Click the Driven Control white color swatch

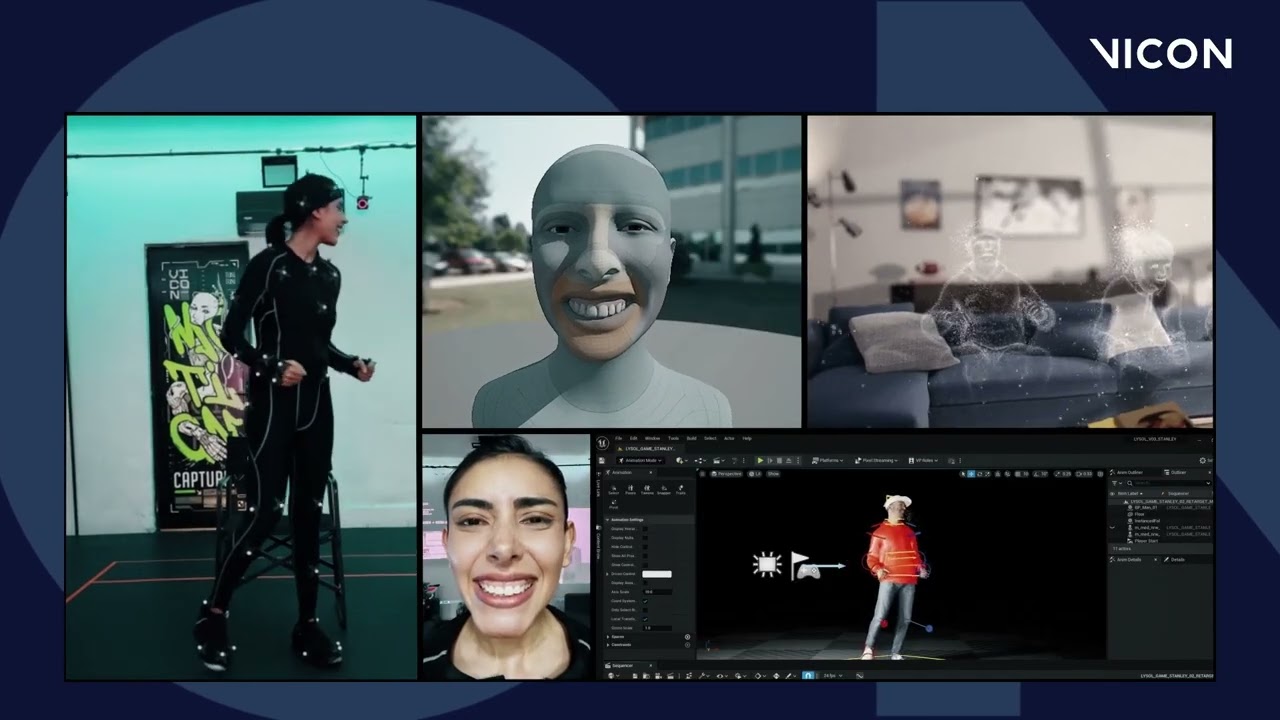(x=657, y=574)
